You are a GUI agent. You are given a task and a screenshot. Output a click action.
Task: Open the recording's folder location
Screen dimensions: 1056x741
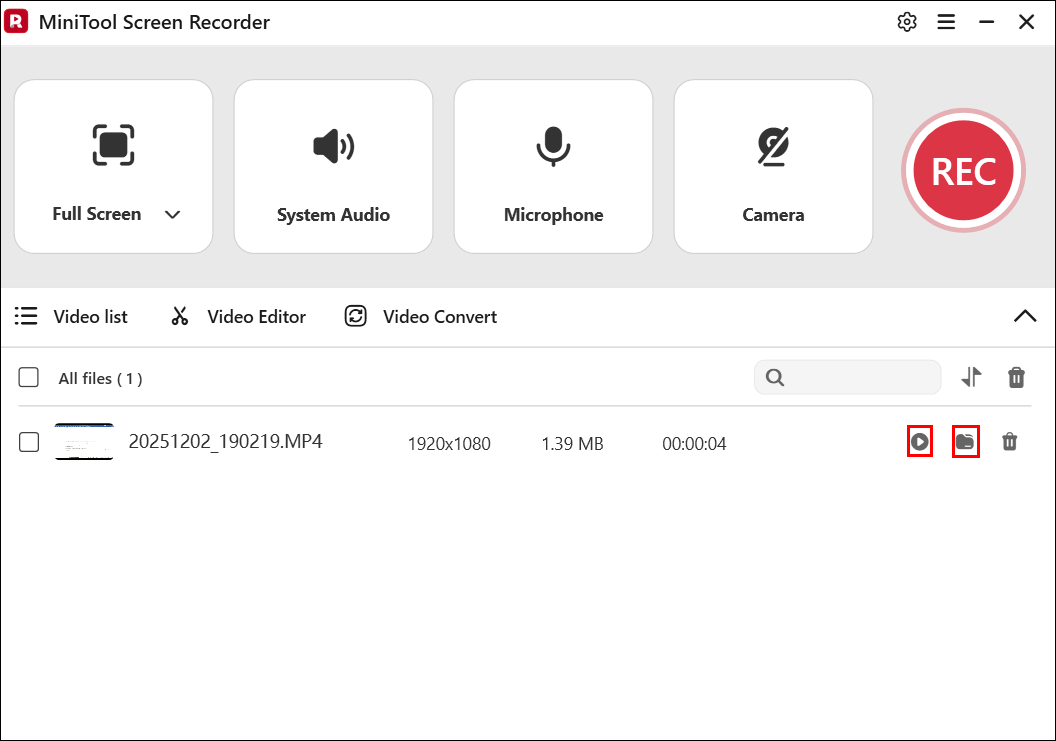(x=965, y=441)
